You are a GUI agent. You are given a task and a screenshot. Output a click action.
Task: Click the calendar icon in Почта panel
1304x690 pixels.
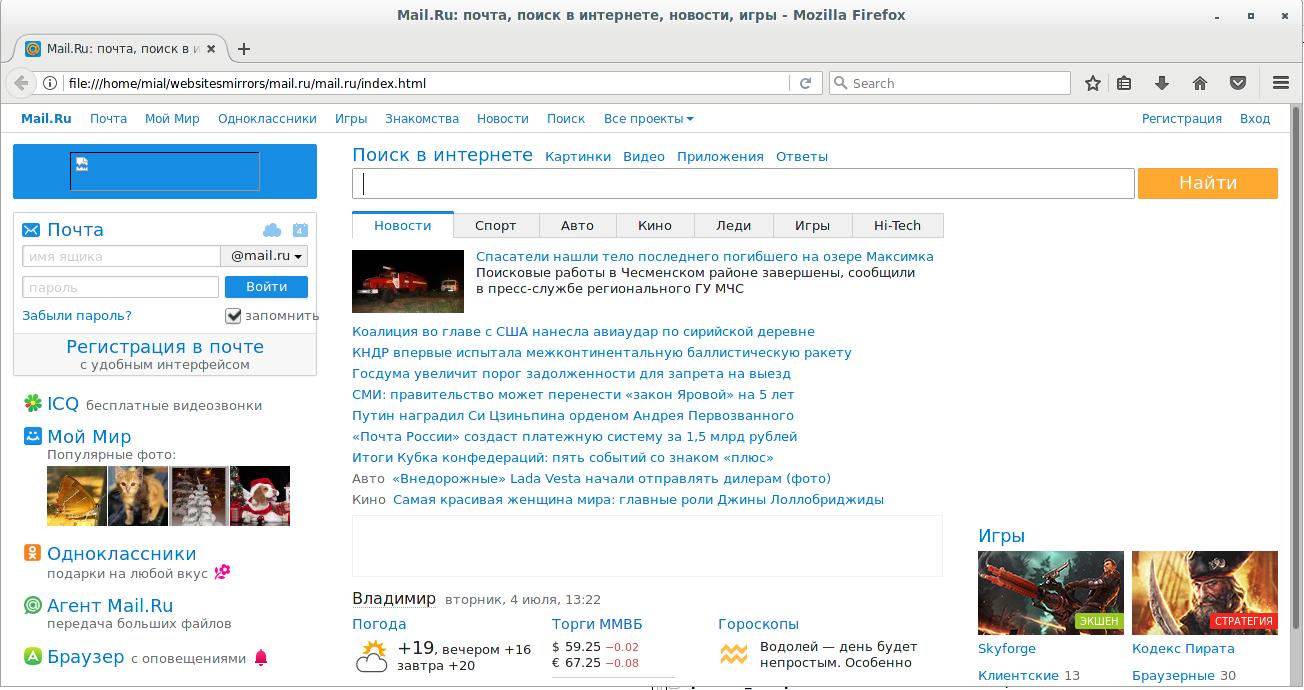pos(299,231)
